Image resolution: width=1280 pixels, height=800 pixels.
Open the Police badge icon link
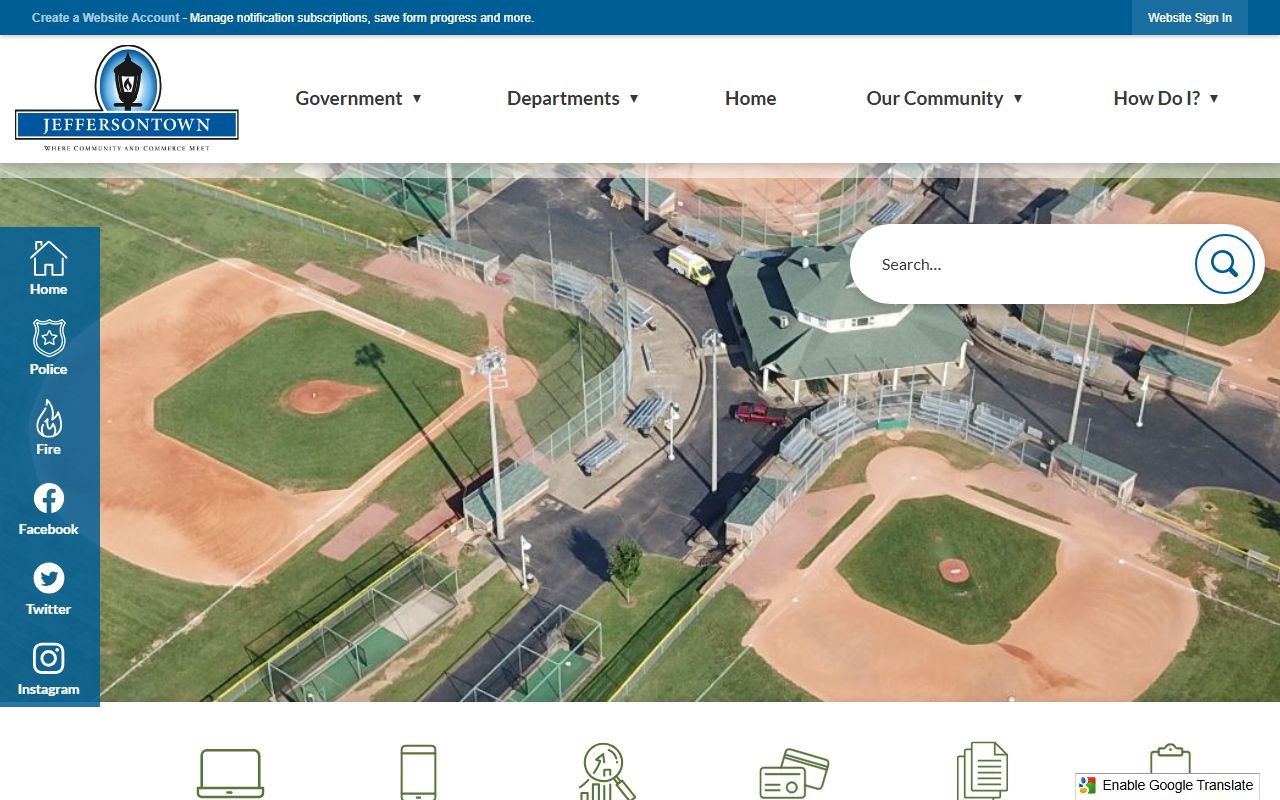coord(48,339)
